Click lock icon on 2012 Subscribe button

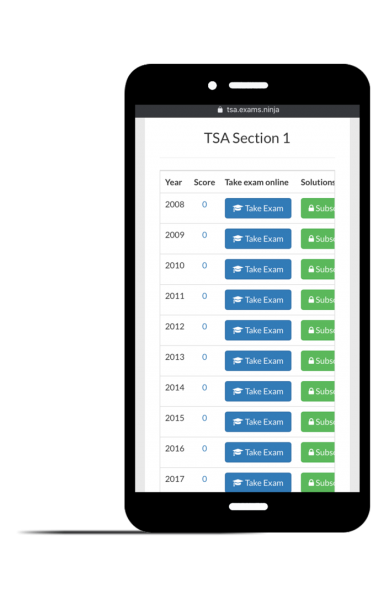click(x=311, y=330)
